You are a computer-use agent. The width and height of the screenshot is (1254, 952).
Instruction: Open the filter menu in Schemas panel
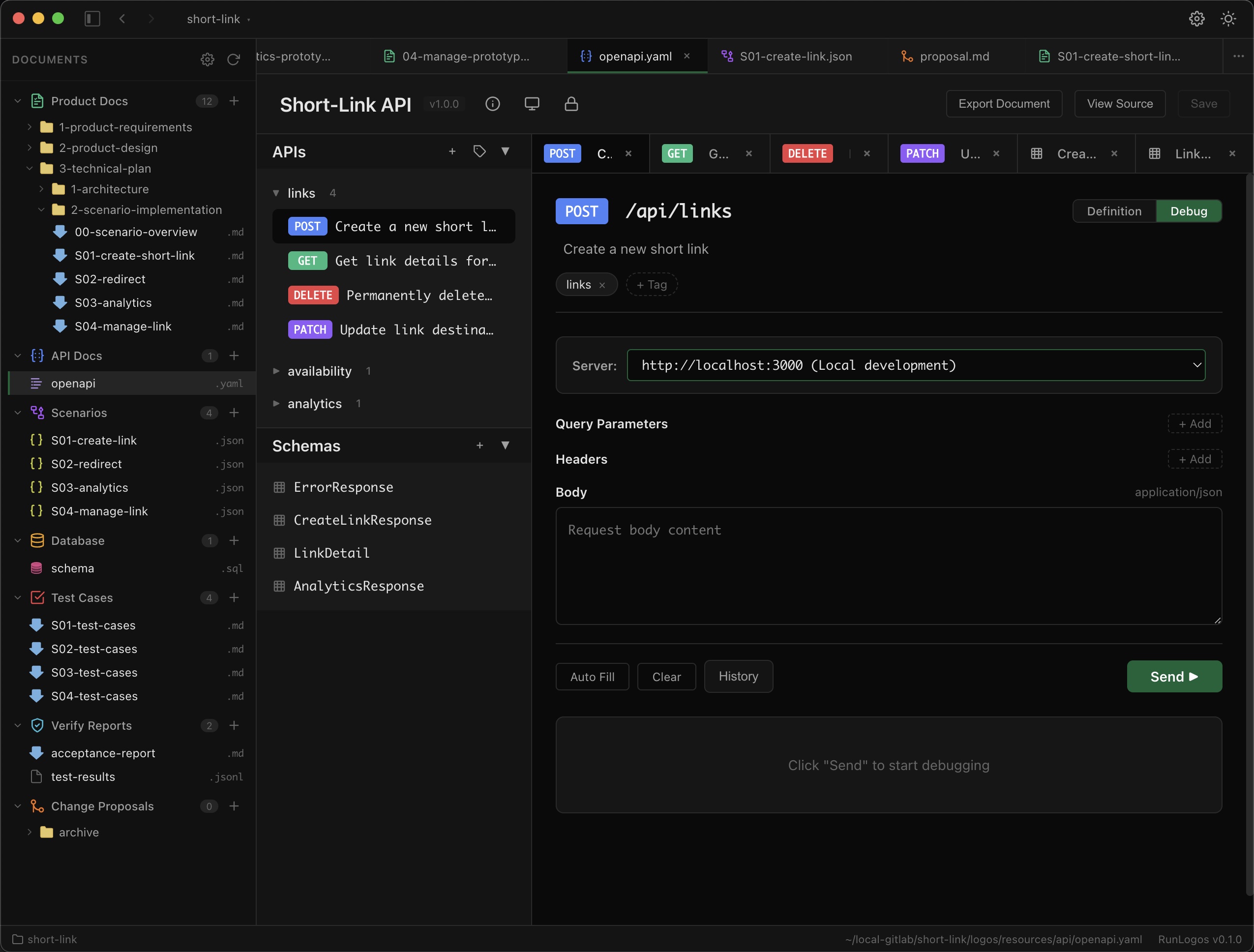pos(505,446)
